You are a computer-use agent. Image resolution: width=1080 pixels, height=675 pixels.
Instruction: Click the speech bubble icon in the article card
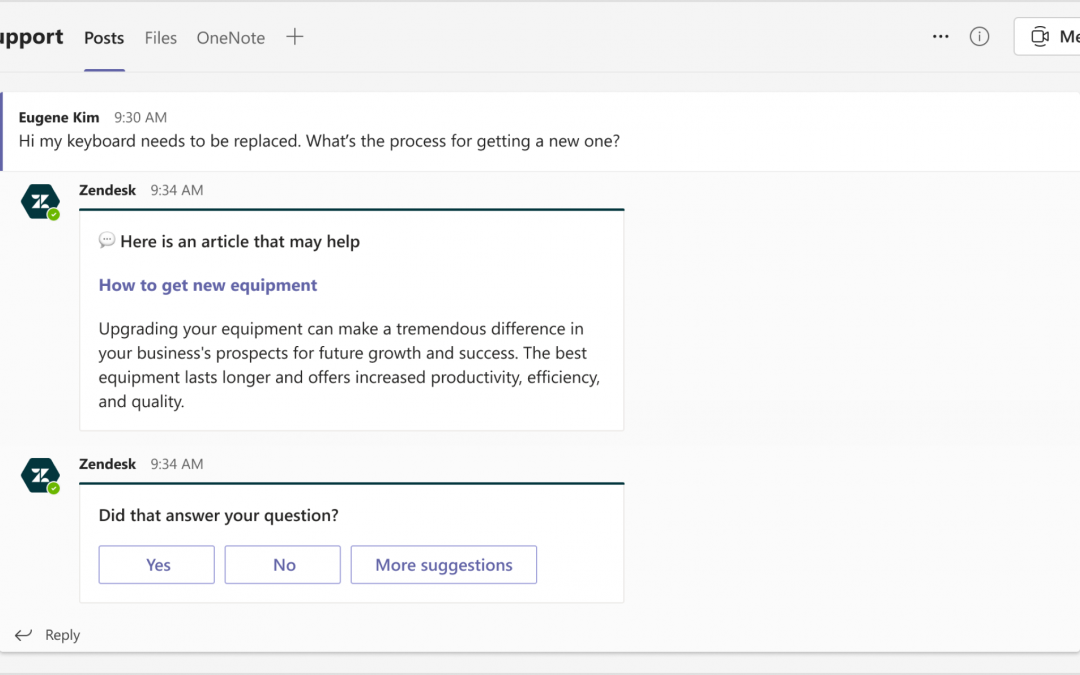click(107, 241)
